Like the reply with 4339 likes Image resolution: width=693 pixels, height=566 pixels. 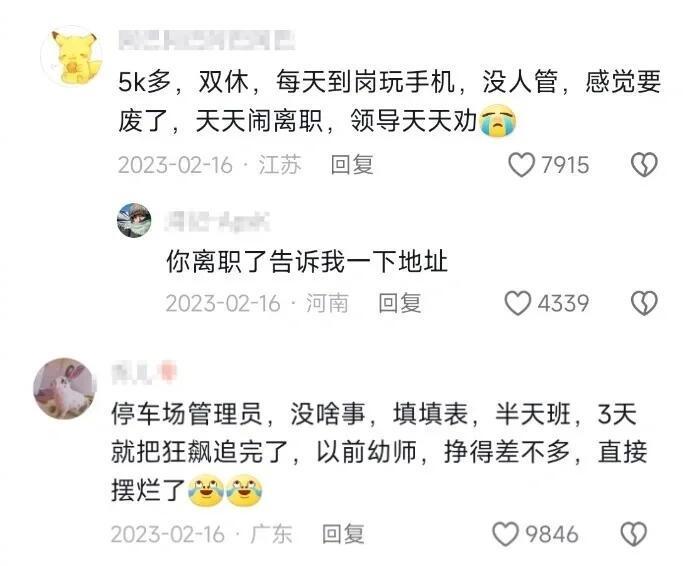pos(518,303)
